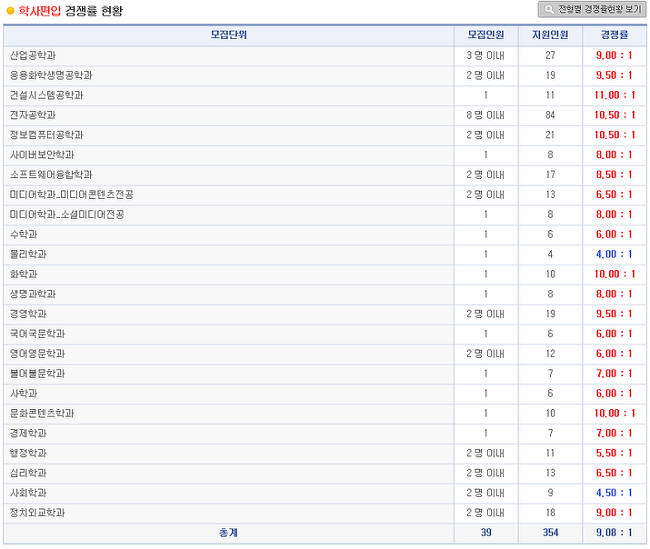Click the 지원인원 column header
The image size is (650, 549).
pos(550,35)
